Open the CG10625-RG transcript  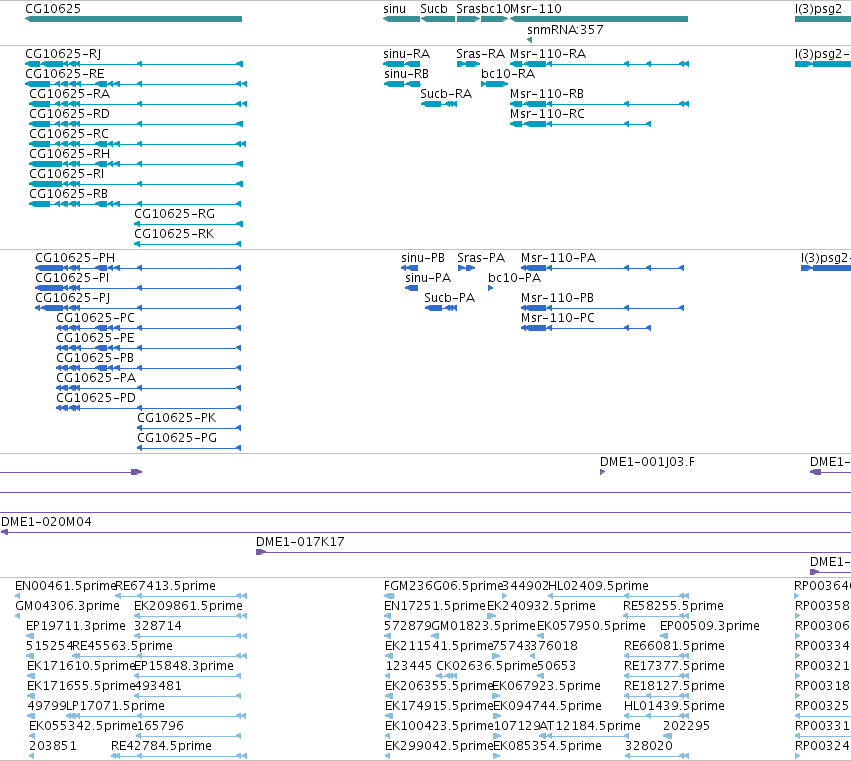[x=175, y=214]
